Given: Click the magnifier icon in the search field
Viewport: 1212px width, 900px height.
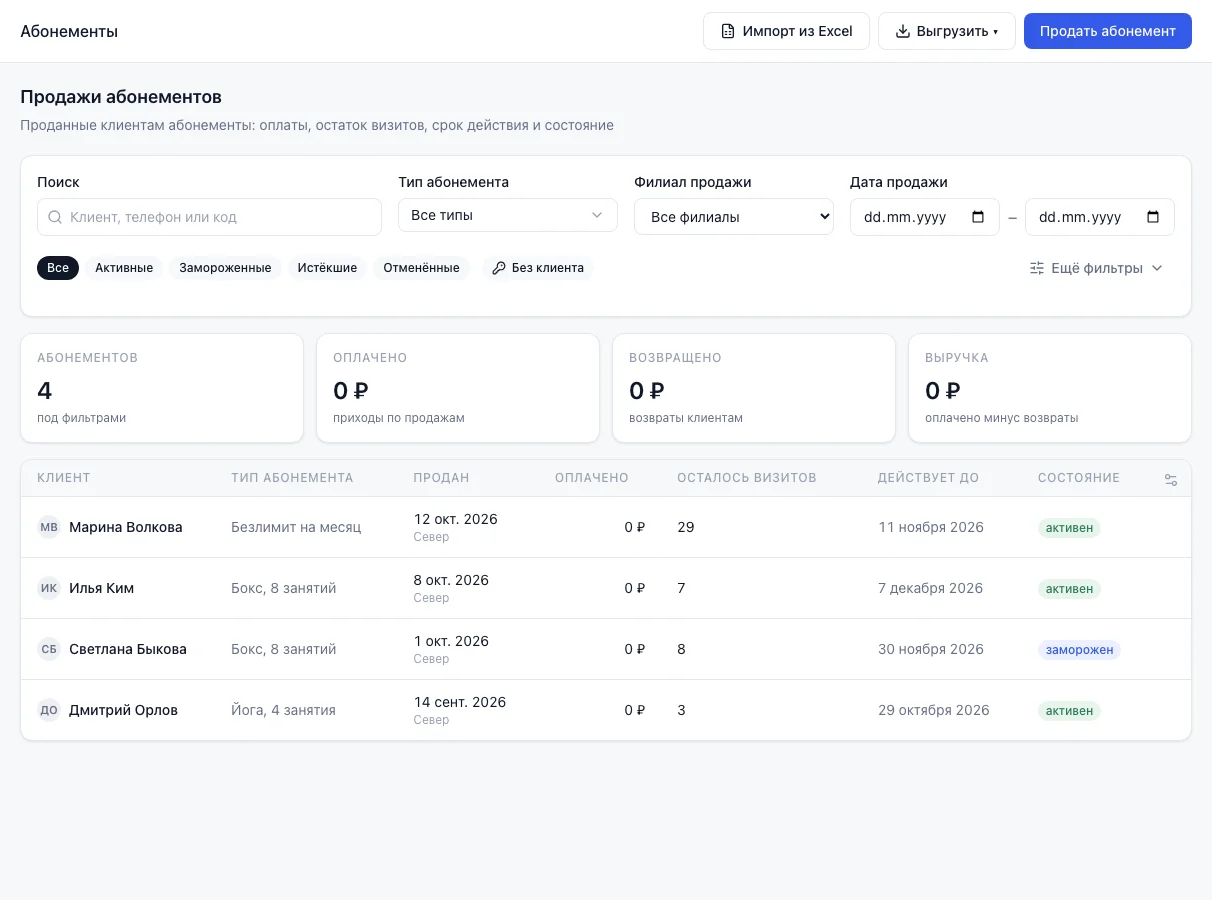Looking at the screenshot, I should [x=56, y=217].
